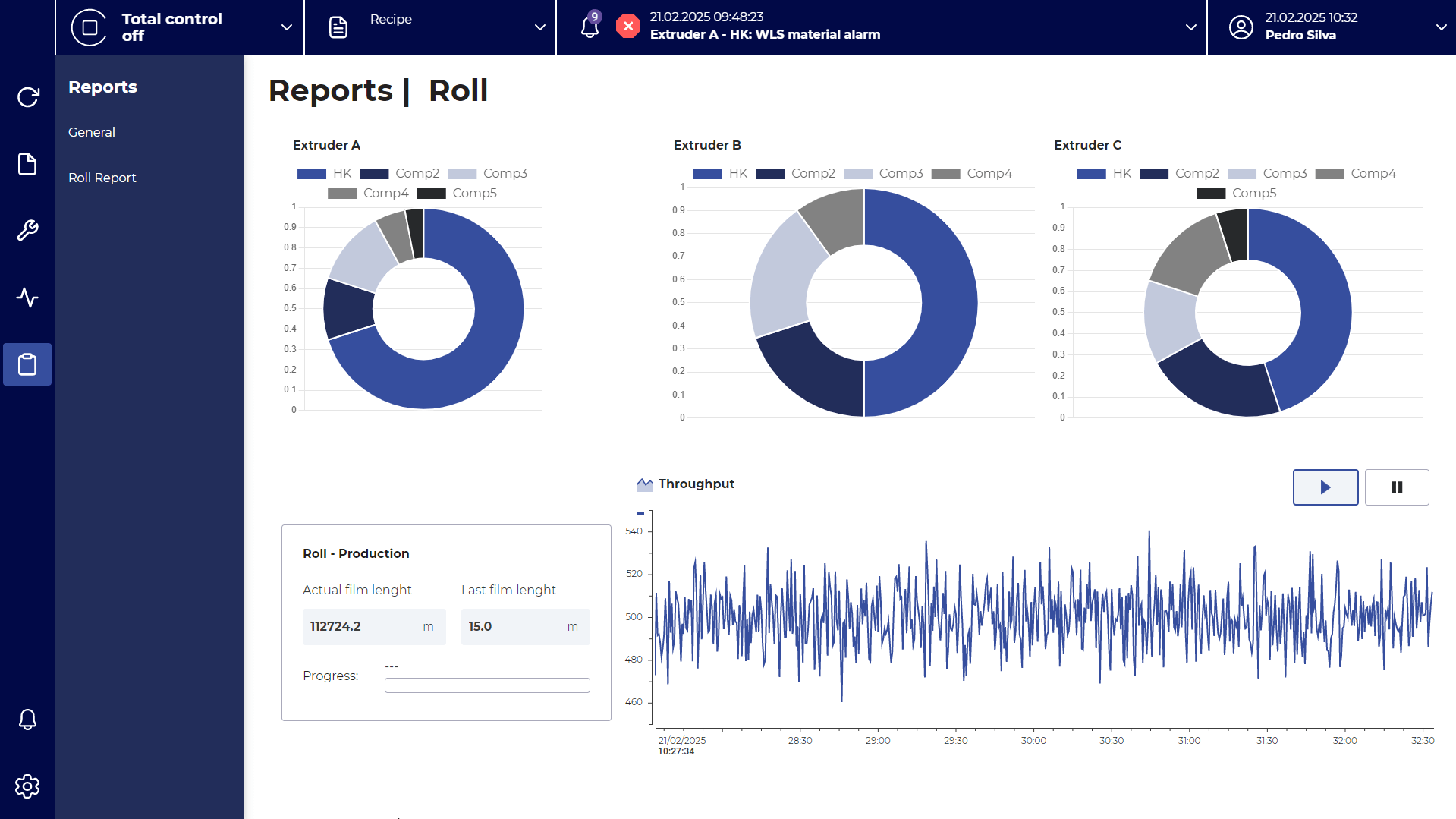
Task: Toggle Comp3 legend in the Extruder B chart
Action: [x=883, y=174]
